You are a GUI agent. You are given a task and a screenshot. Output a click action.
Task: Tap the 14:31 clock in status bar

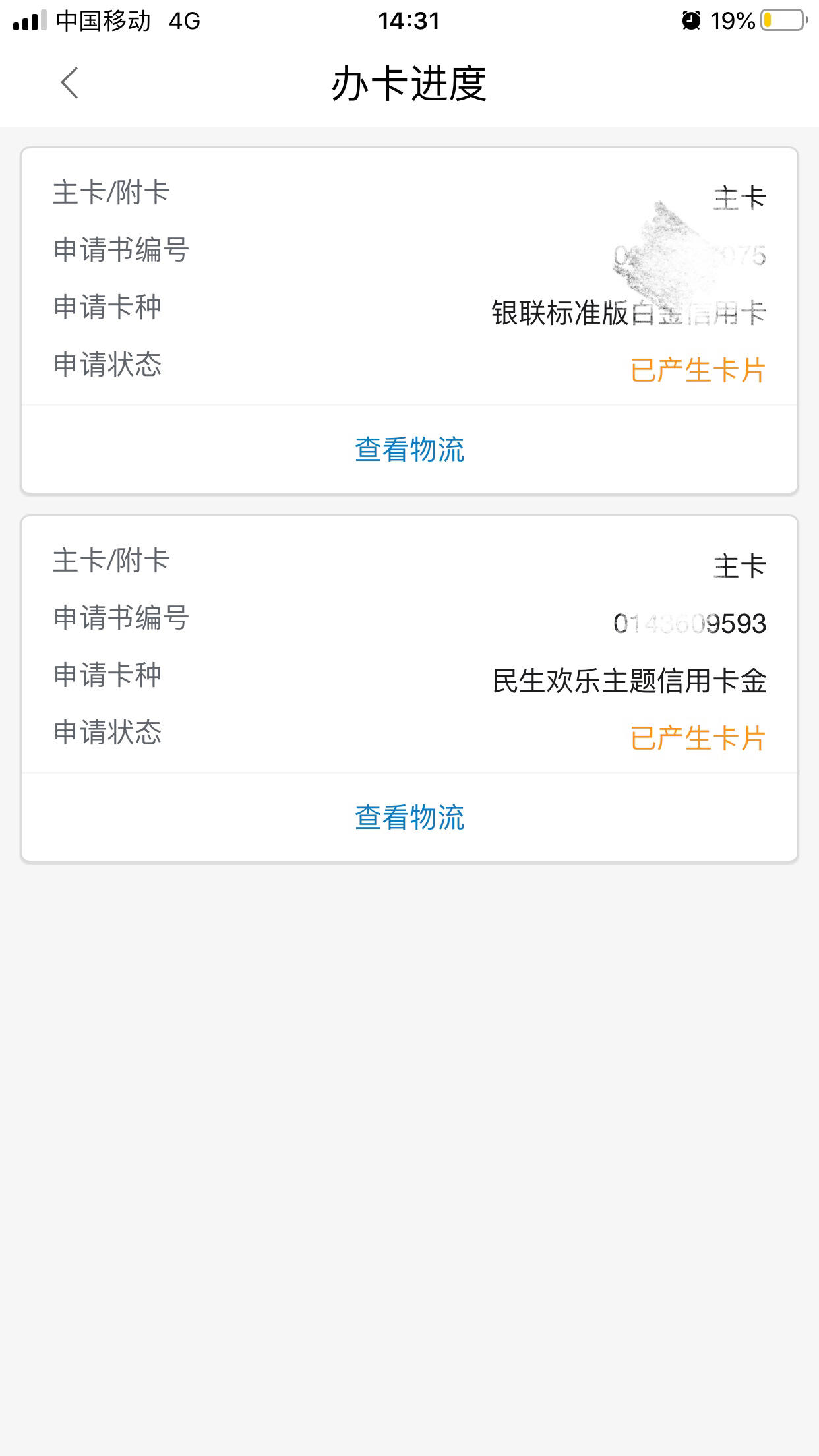coord(409,21)
